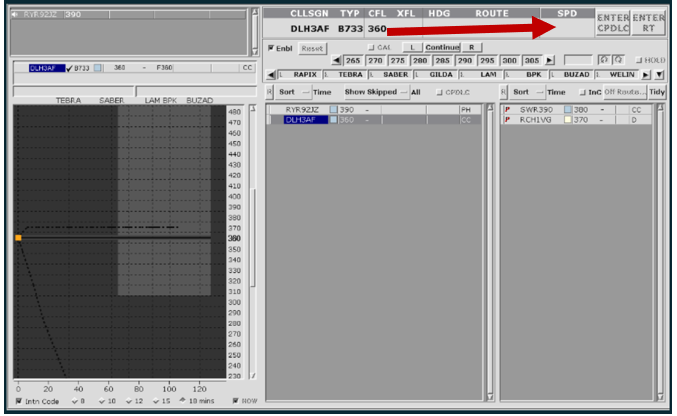
Task: Select the 15 mins radio option
Action: click(156, 401)
